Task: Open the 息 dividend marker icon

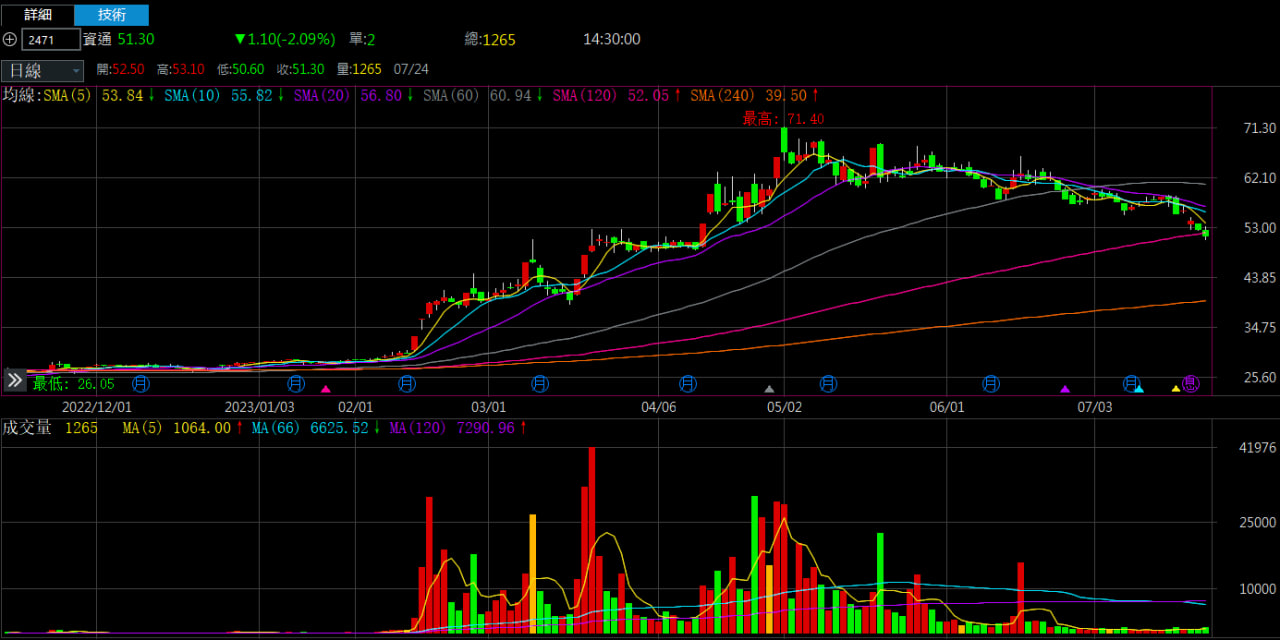Action: coord(1191,383)
